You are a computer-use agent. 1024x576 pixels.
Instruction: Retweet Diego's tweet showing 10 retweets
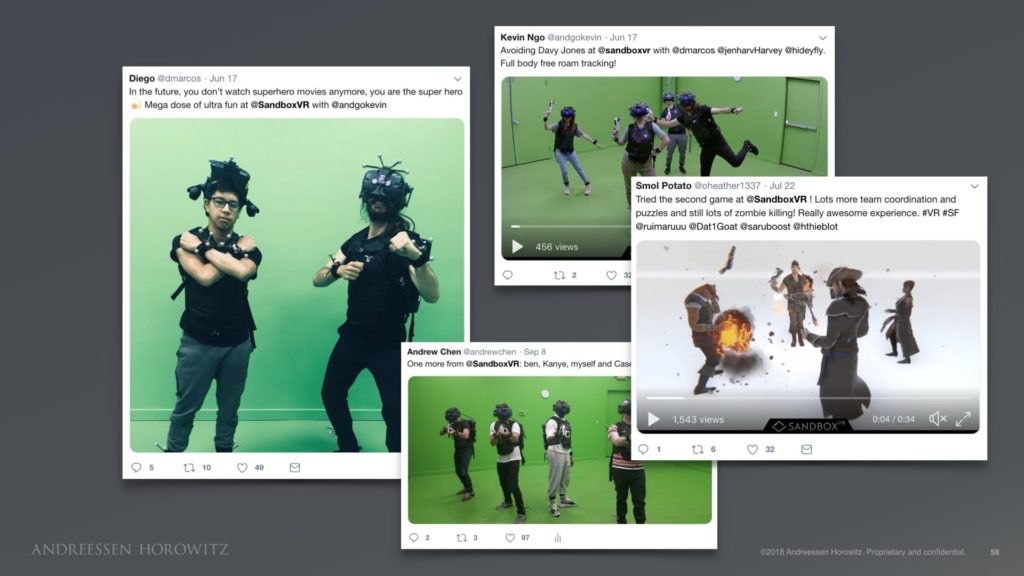click(189, 468)
